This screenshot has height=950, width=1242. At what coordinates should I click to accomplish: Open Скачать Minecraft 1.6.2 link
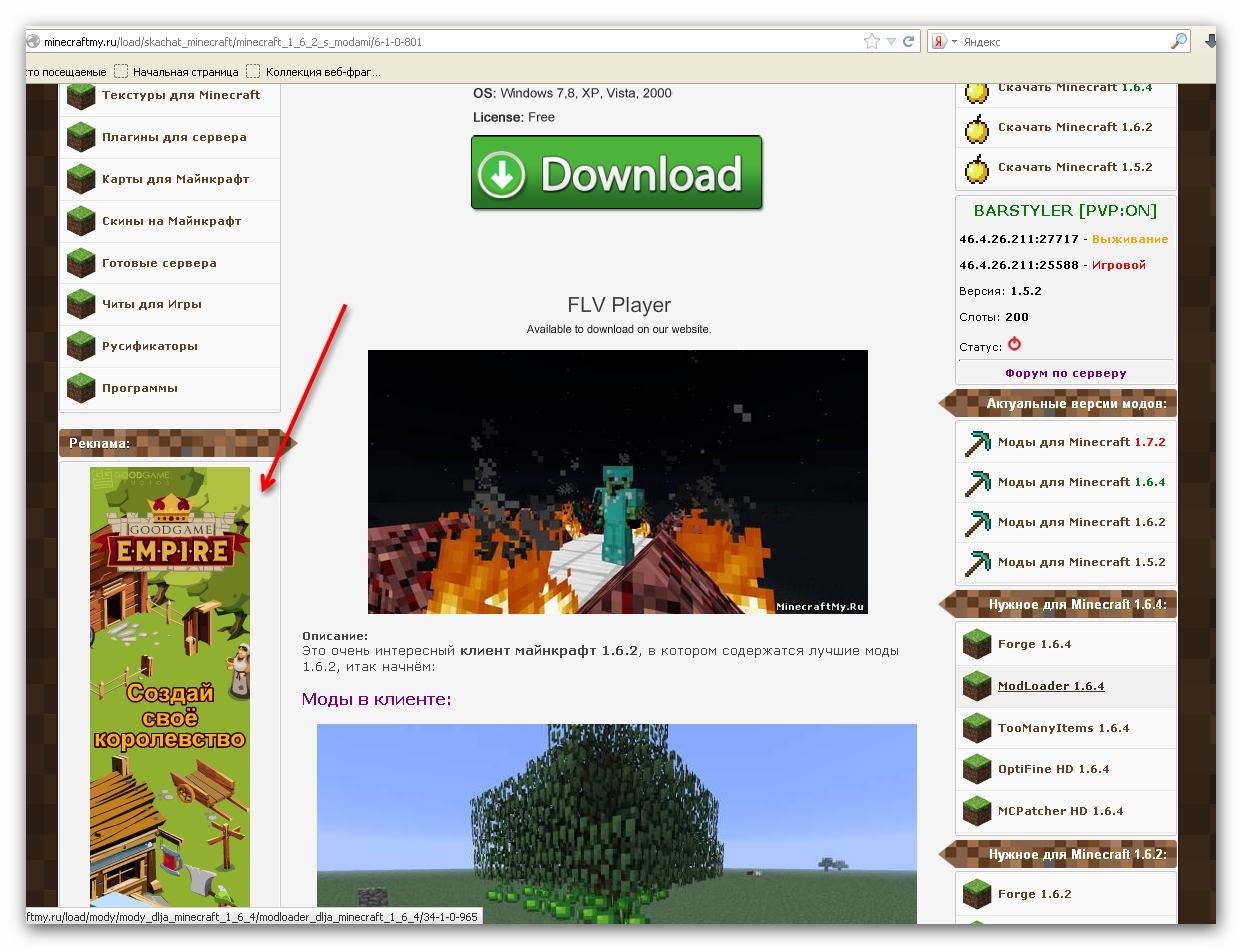(1075, 127)
